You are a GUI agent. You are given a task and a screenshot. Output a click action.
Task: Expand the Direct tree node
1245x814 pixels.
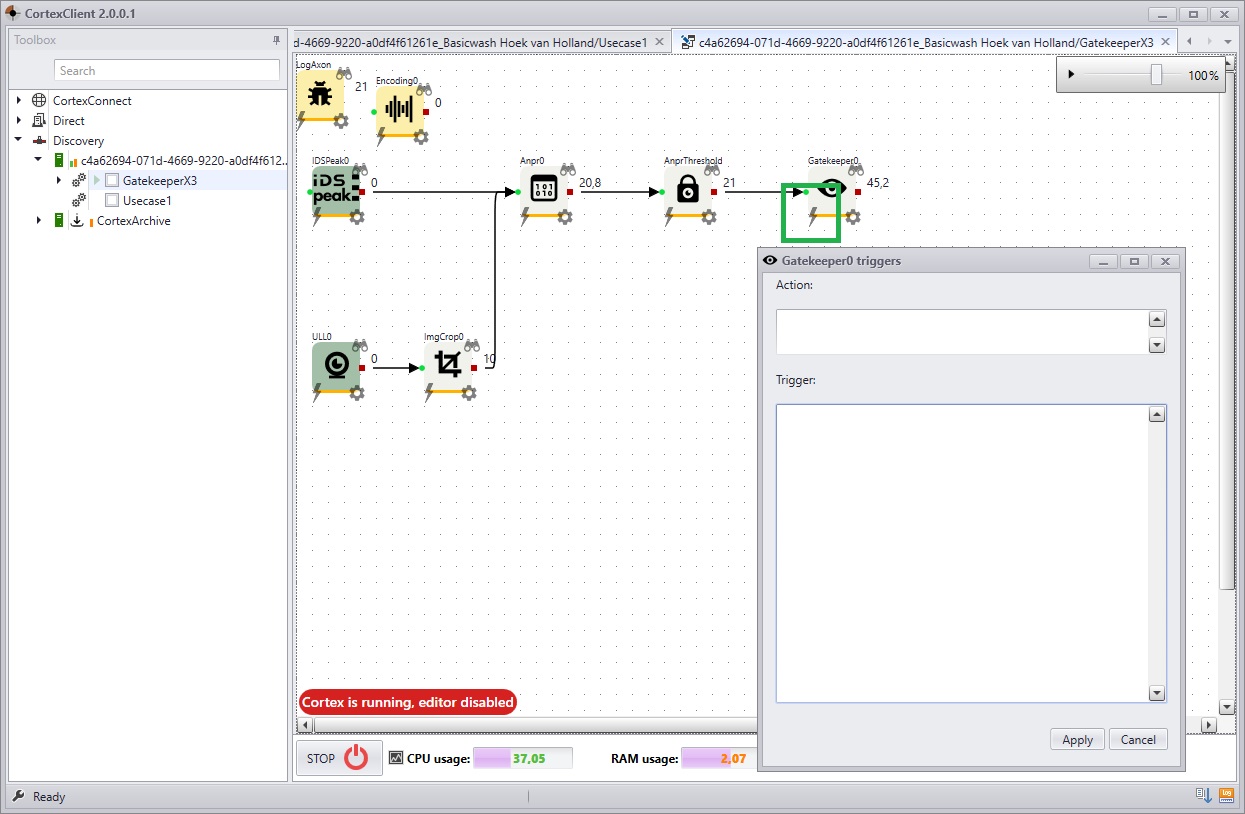click(19, 121)
